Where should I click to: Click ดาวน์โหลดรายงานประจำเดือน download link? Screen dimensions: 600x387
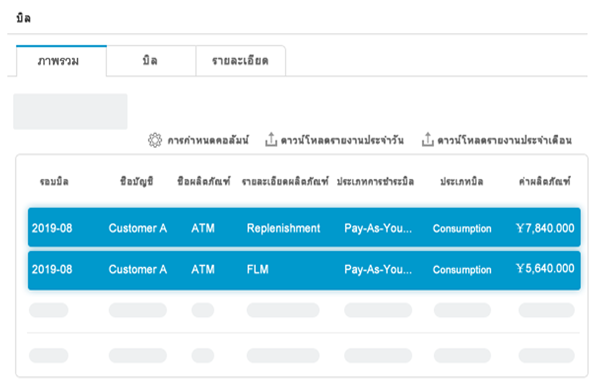(x=504, y=140)
